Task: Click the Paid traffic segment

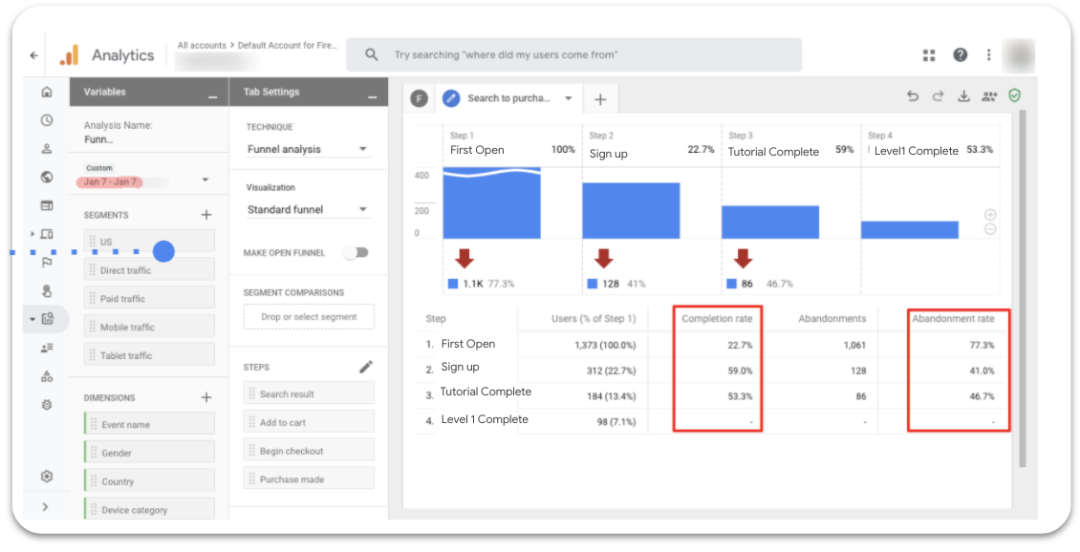Action: [149, 298]
